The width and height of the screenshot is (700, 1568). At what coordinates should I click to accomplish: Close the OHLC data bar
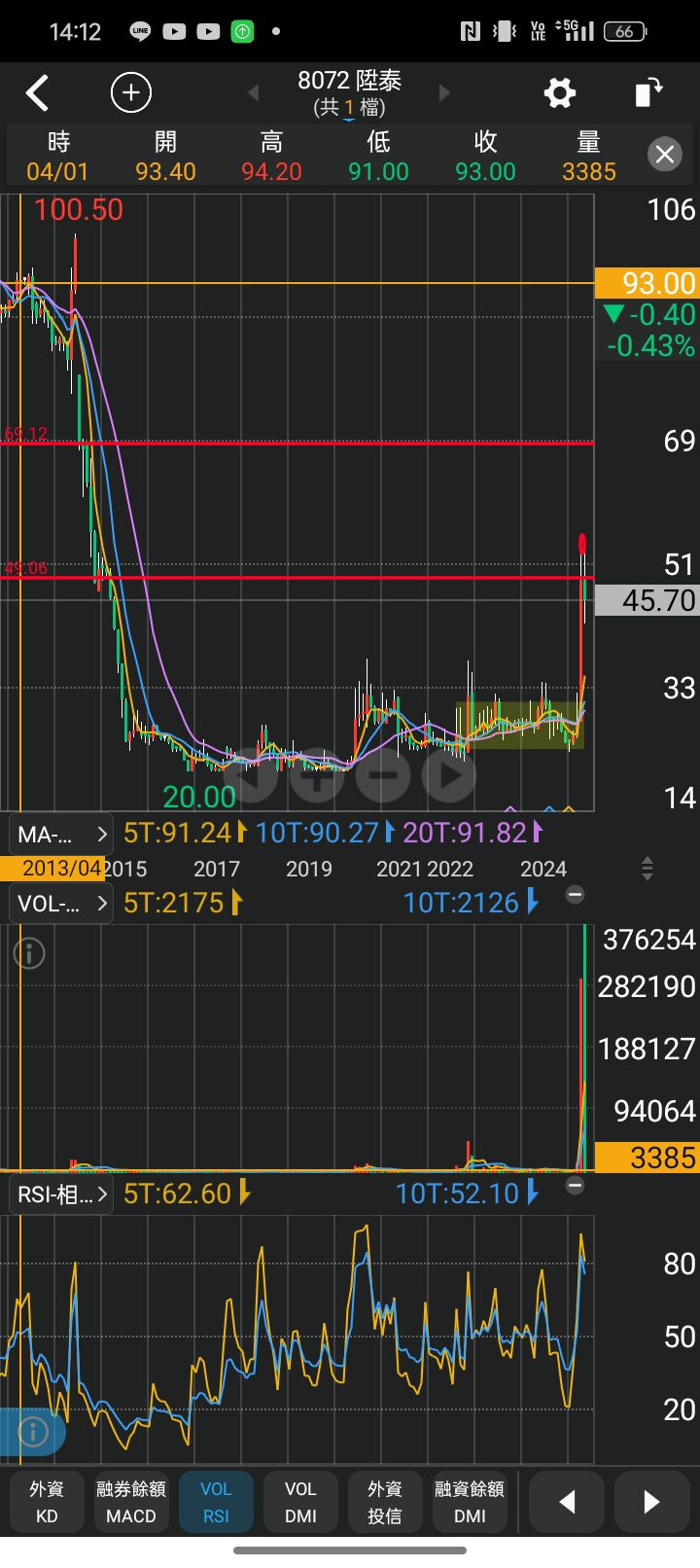pyautogui.click(x=665, y=155)
